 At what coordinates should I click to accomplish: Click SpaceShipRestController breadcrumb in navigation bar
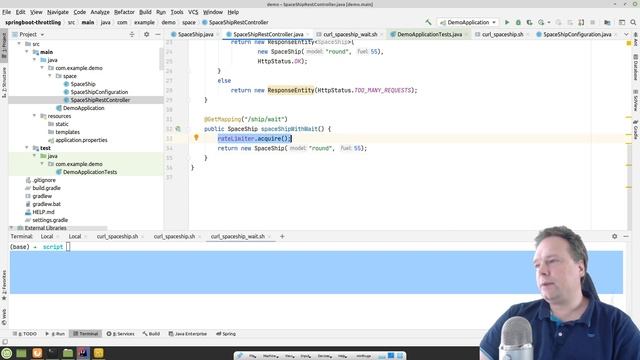click(x=235, y=22)
